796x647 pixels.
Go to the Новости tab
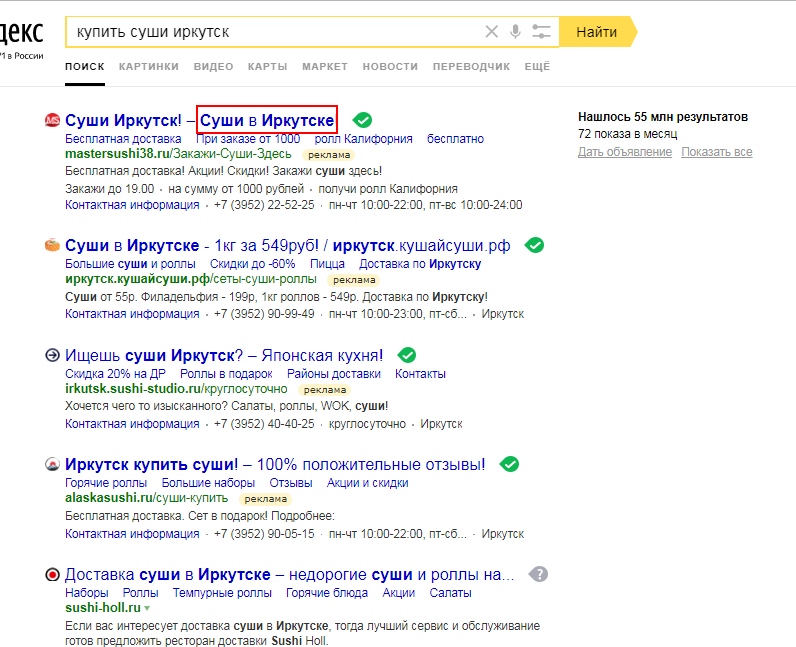[390, 67]
